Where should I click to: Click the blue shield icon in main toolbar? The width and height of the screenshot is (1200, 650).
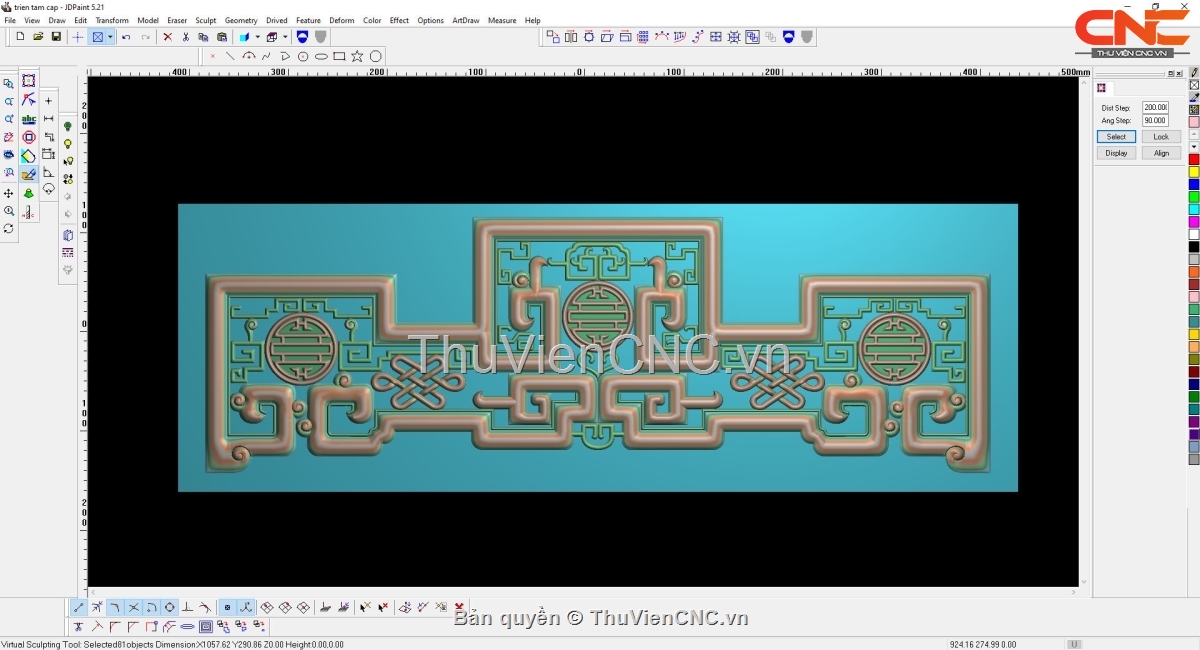click(x=302, y=37)
